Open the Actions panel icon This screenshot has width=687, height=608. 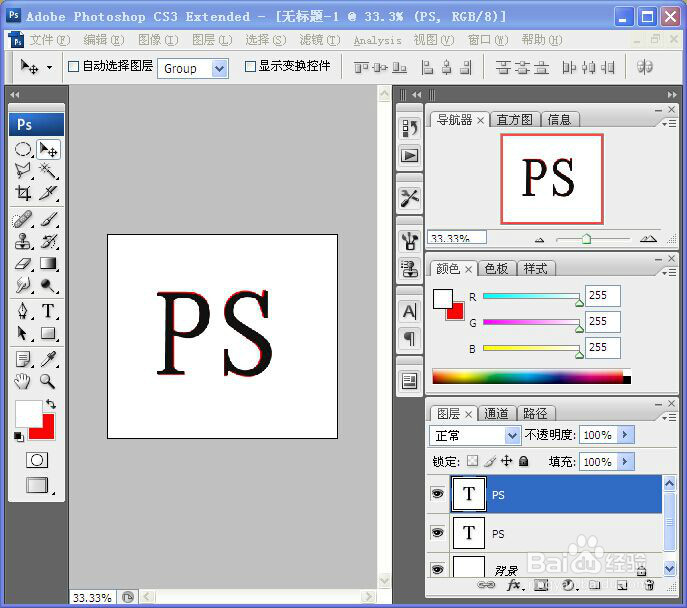click(x=410, y=156)
